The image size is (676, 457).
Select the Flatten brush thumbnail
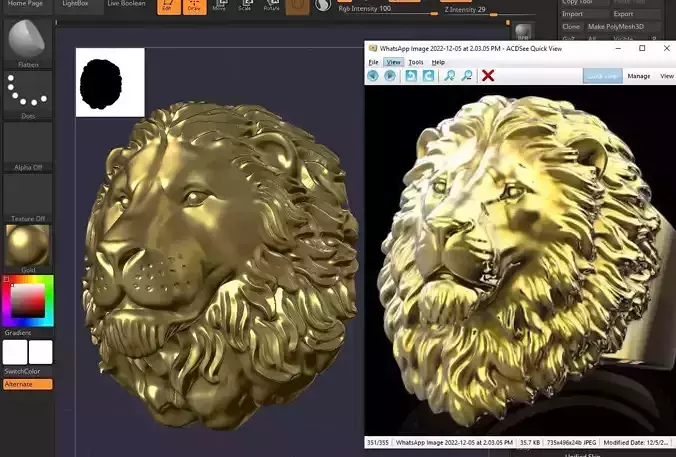28,40
